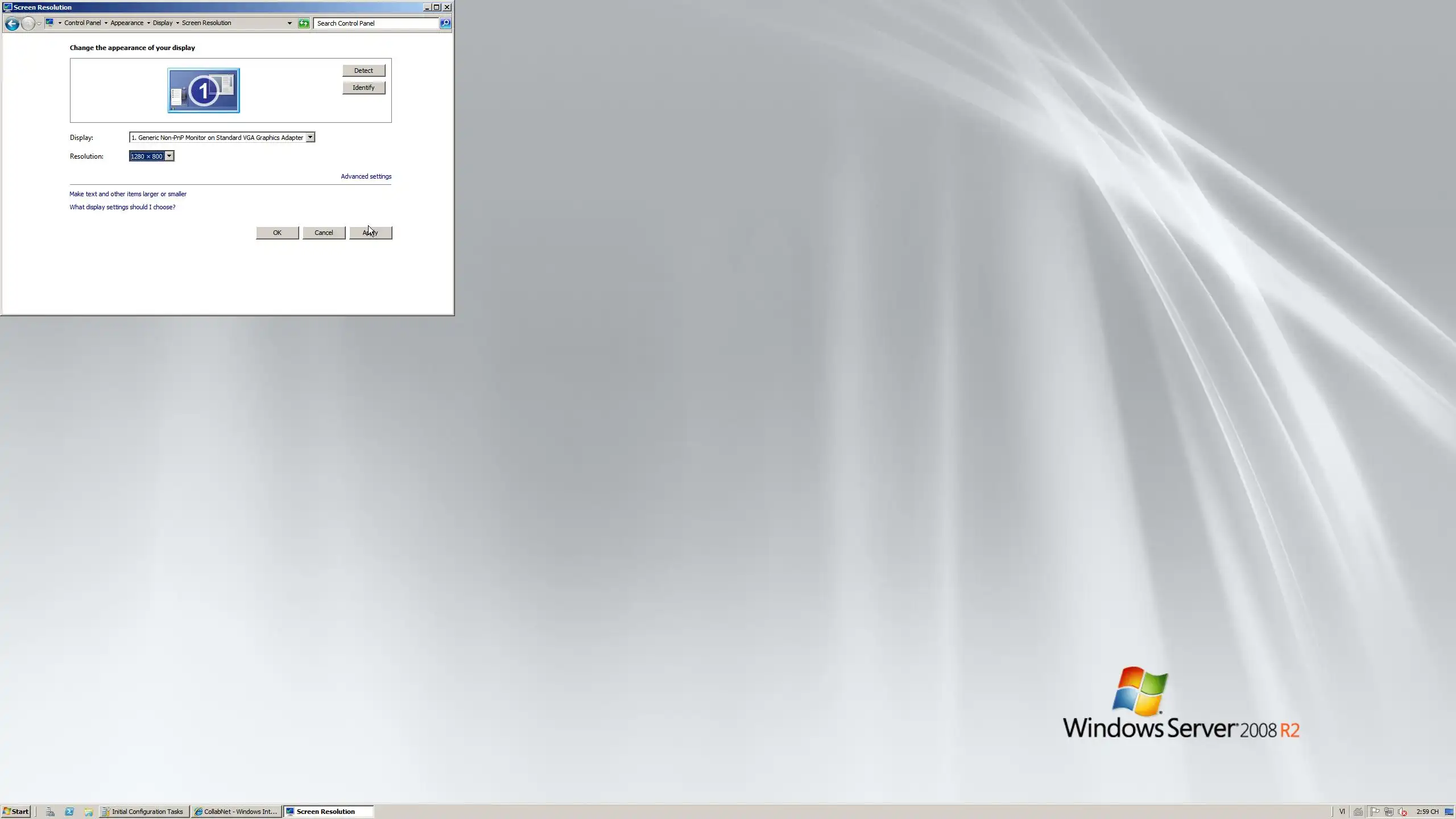
Task: Open Make text larger or smaller link
Action: [128, 194]
